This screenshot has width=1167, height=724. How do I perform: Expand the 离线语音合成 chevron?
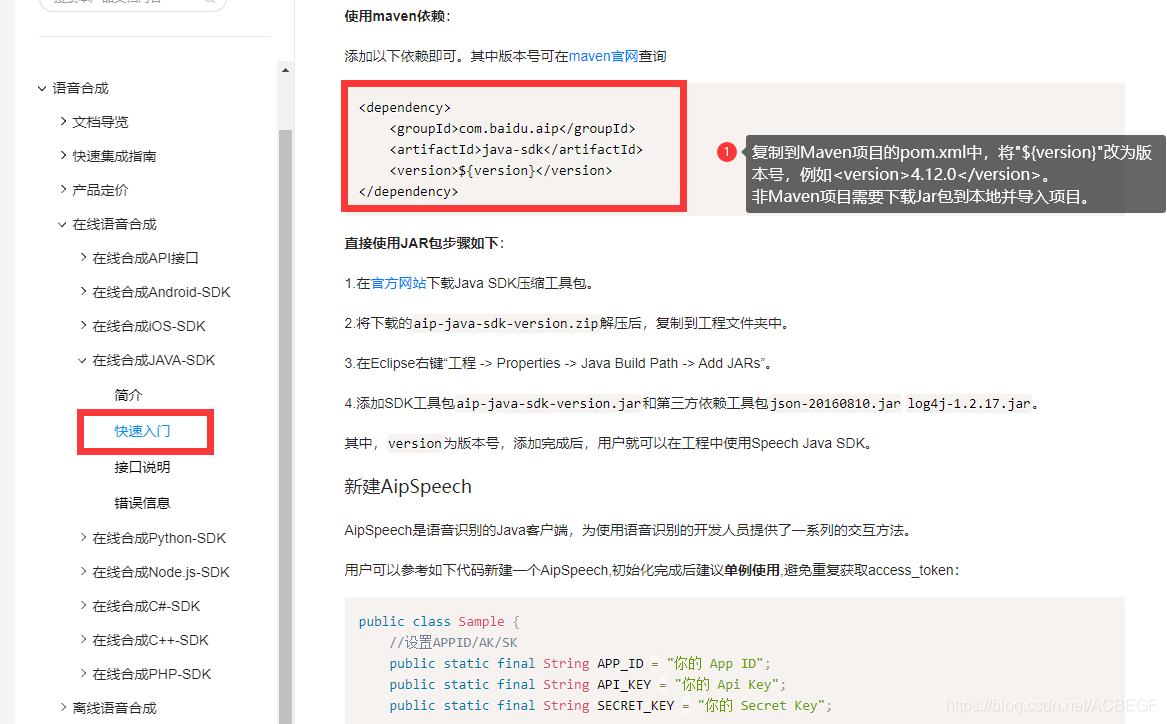pyautogui.click(x=63, y=708)
